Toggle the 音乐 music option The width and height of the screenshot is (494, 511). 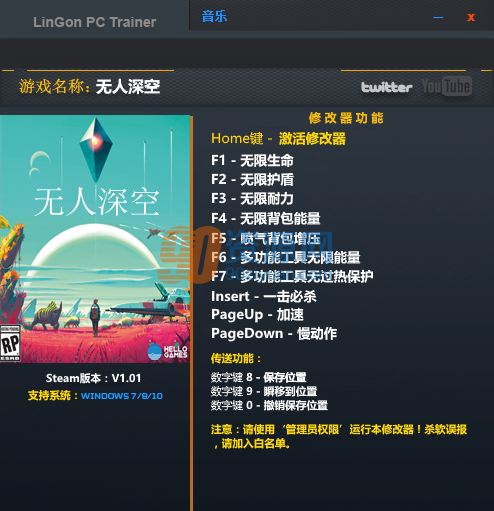pyautogui.click(x=214, y=17)
